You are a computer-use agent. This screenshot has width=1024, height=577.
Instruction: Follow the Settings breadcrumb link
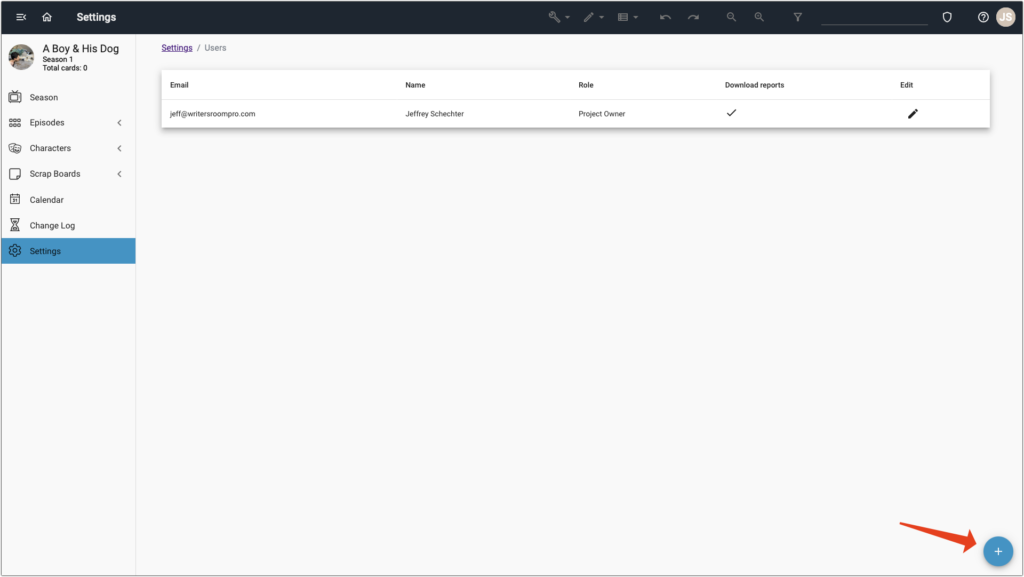177,48
